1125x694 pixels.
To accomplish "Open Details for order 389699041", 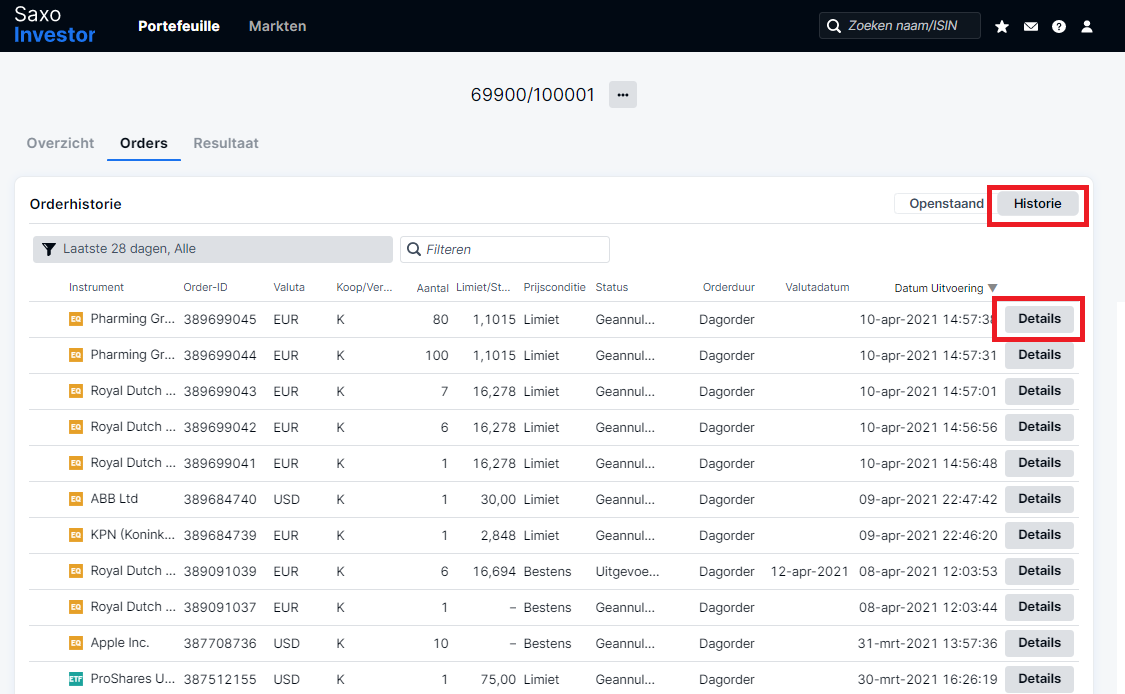I will tap(1039, 463).
